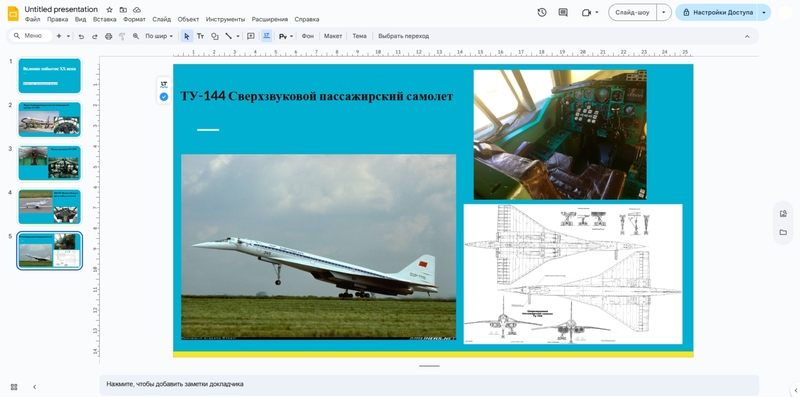Select the shape tool
The height and width of the screenshot is (397, 800).
click(x=215, y=36)
